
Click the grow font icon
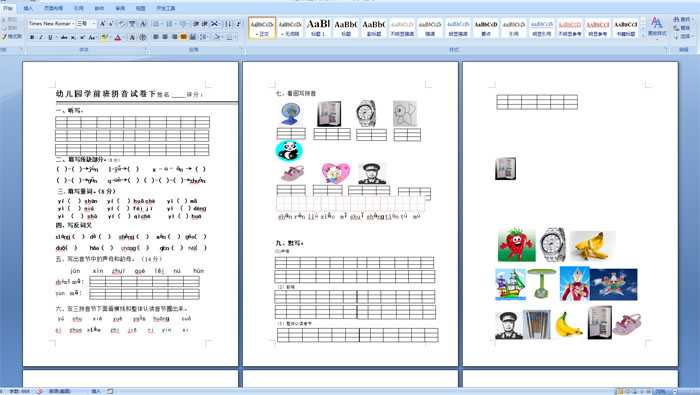coord(102,24)
